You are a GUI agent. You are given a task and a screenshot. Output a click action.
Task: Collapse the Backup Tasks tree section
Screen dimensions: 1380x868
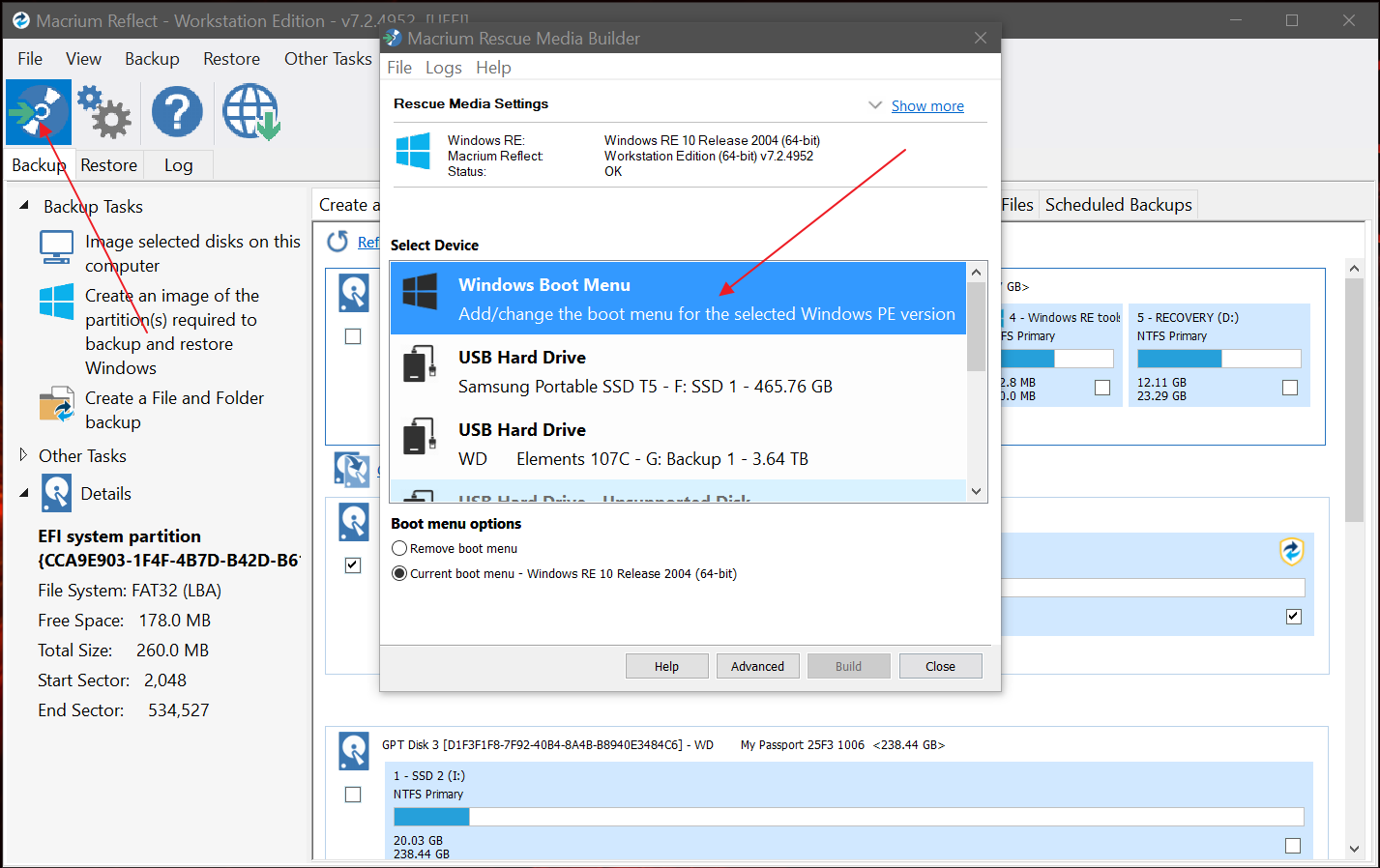click(24, 206)
